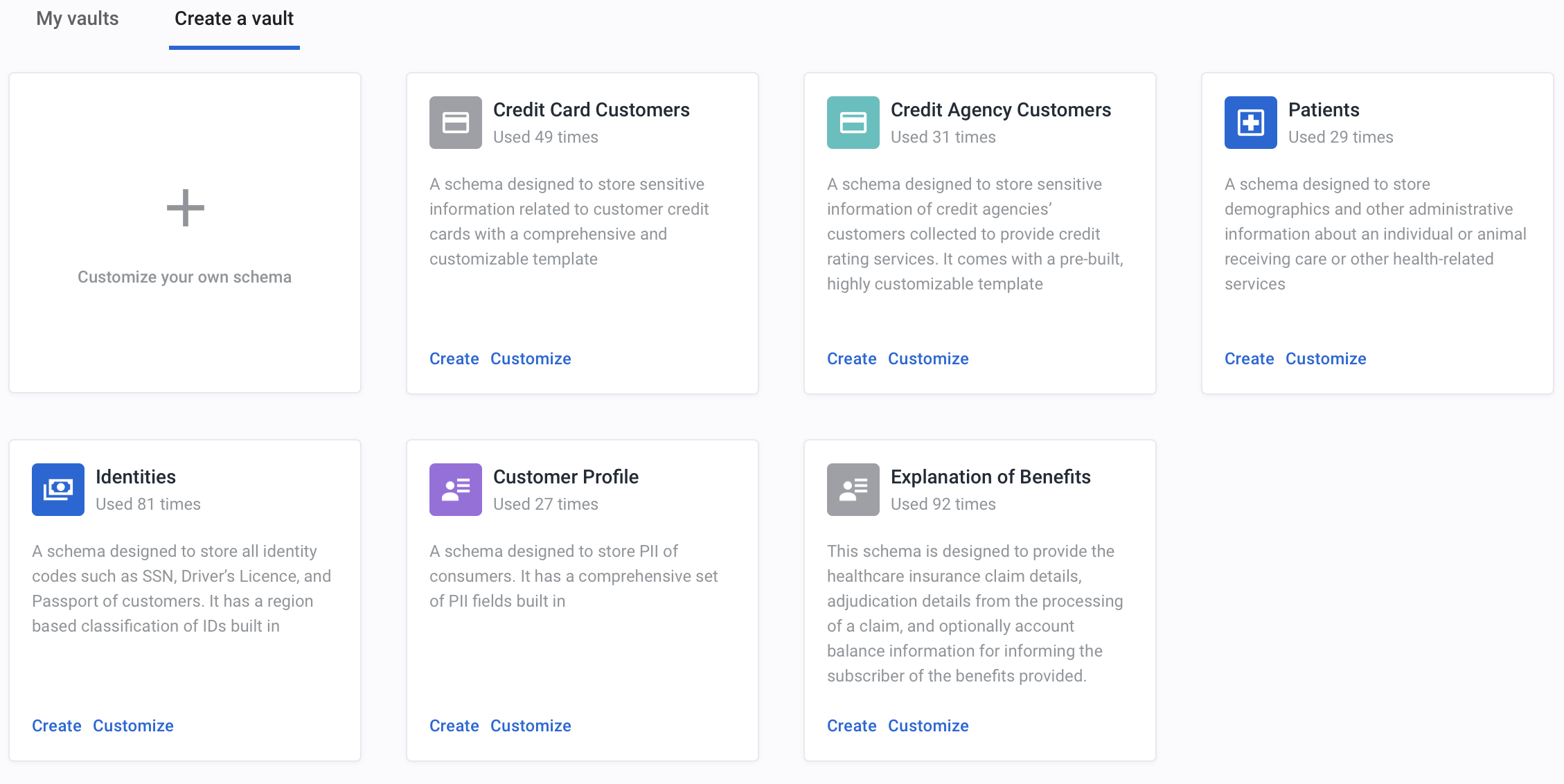Customize the Identities schema
The width and height of the screenshot is (1564, 784).
coord(133,726)
